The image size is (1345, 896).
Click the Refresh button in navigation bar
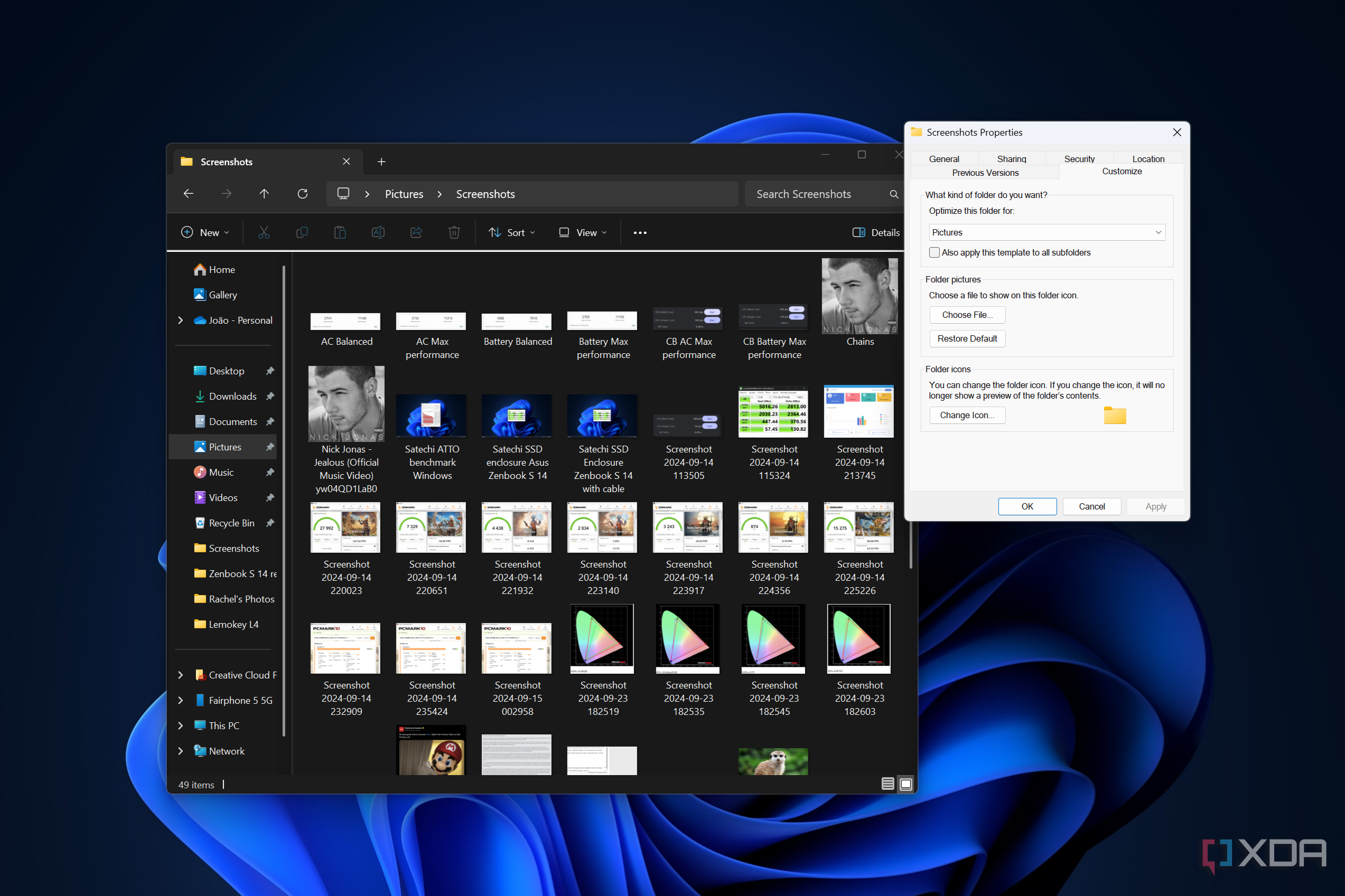click(x=302, y=194)
